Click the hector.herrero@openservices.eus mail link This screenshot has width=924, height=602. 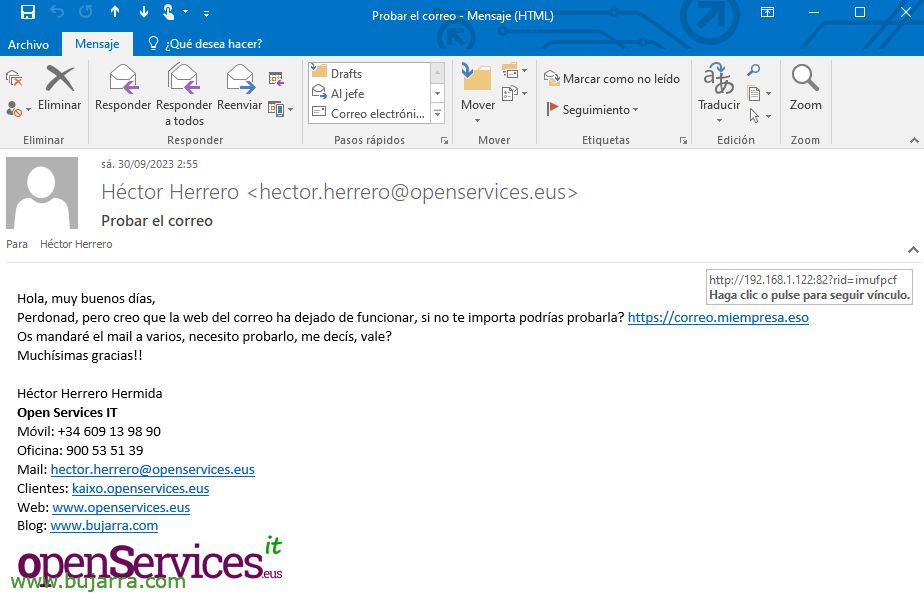tap(153, 469)
